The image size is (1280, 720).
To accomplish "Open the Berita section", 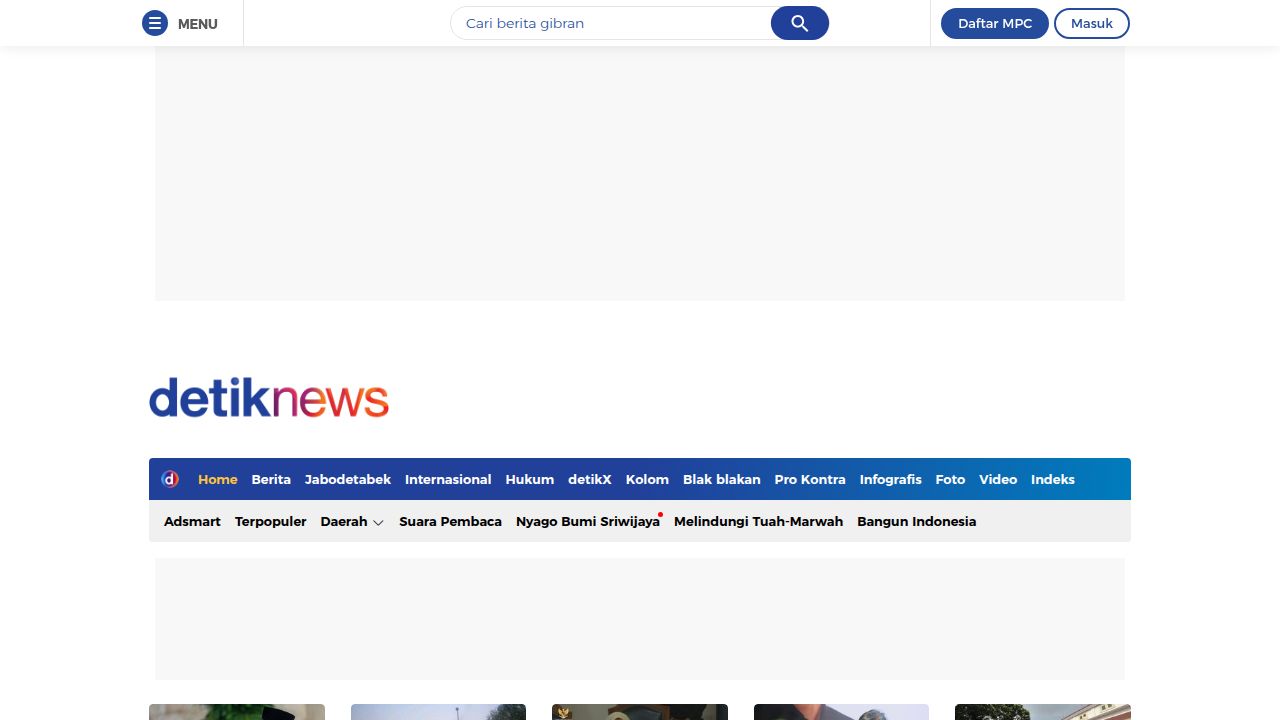I will pos(271,479).
